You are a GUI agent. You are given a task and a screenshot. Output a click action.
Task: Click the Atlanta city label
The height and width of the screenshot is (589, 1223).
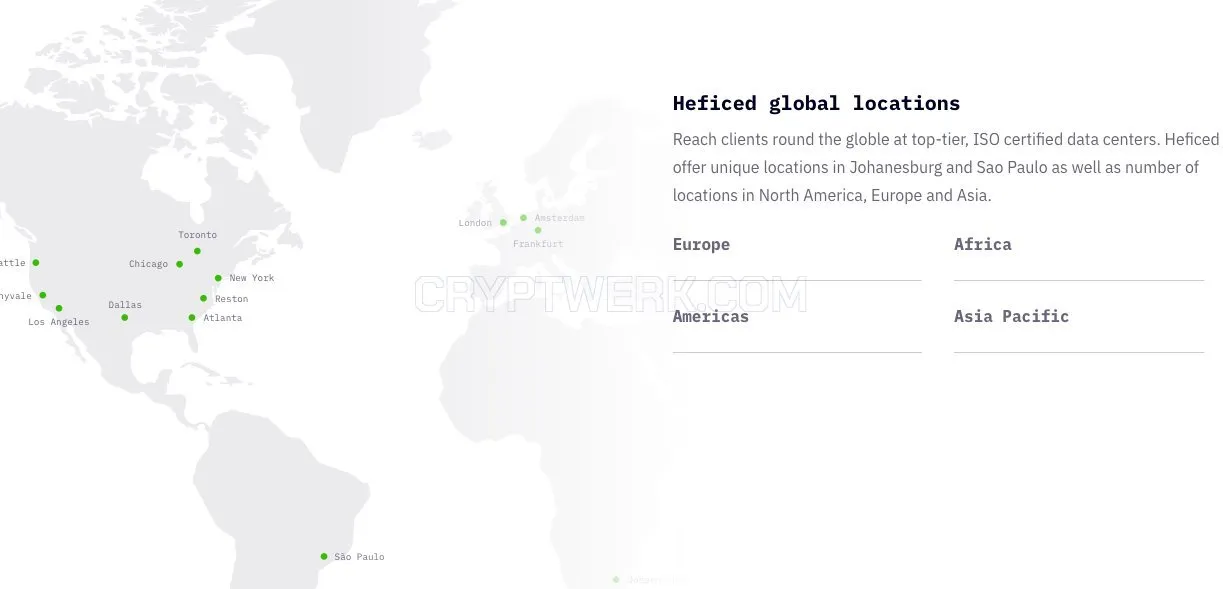click(x=223, y=318)
